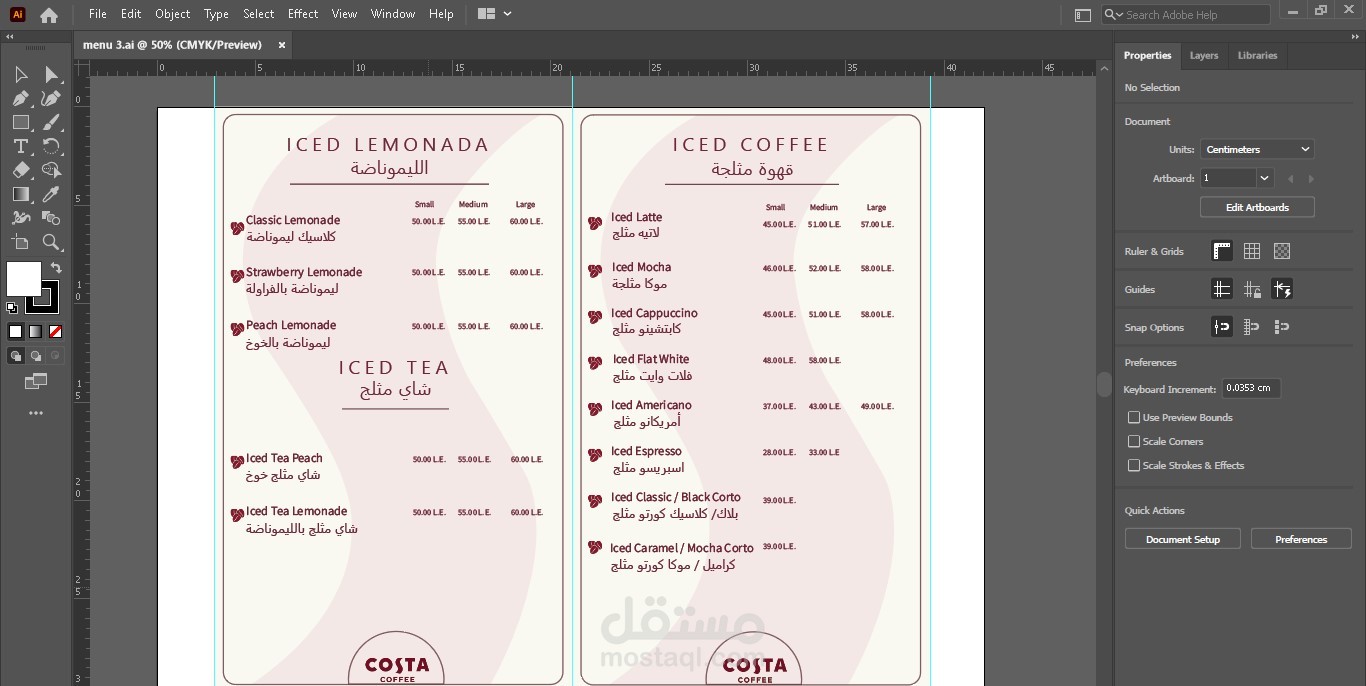Click the Edit Artboards button
Image resolution: width=1366 pixels, height=686 pixels.
[x=1257, y=207]
